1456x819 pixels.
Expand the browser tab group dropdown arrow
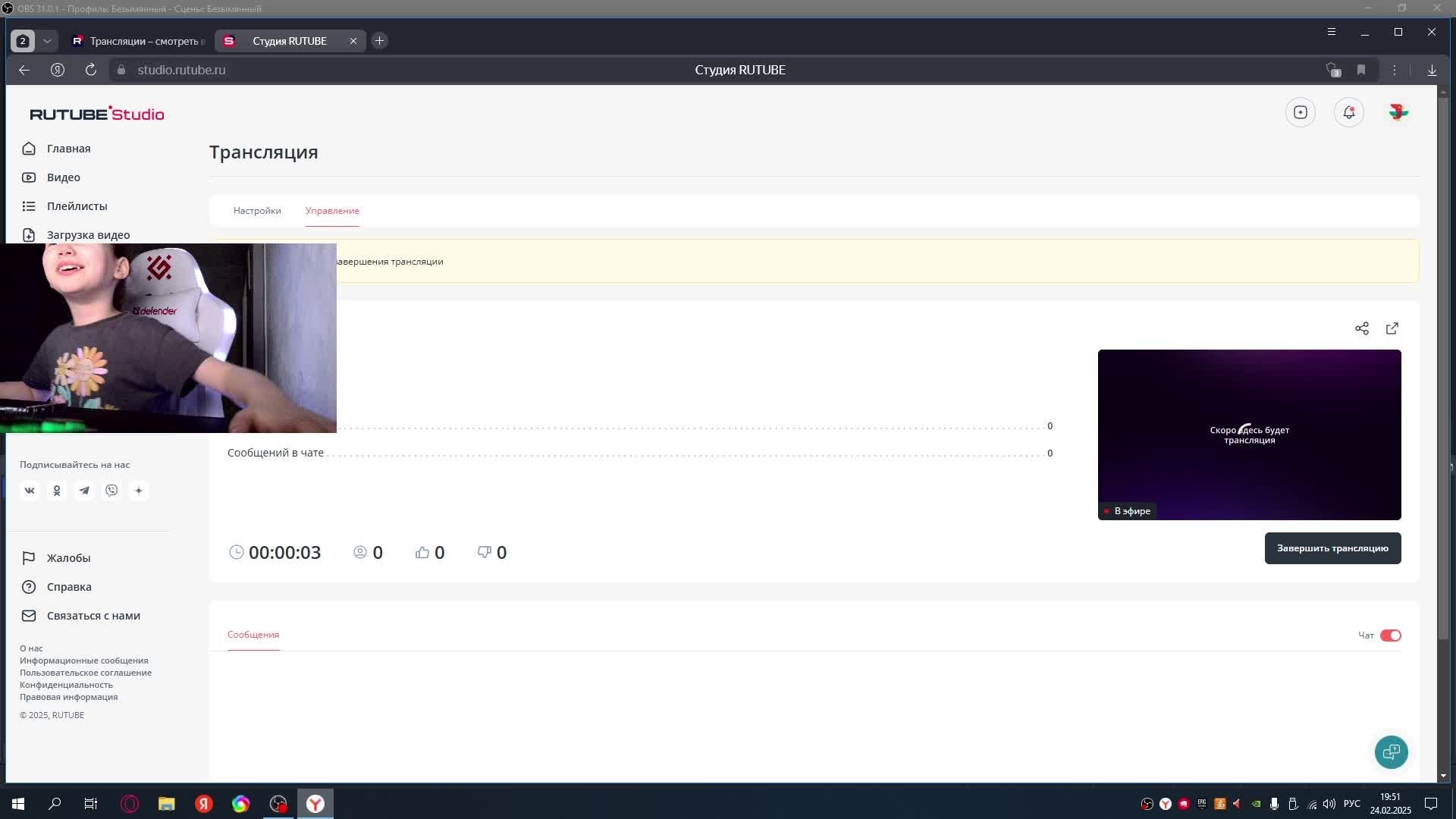tap(47, 41)
